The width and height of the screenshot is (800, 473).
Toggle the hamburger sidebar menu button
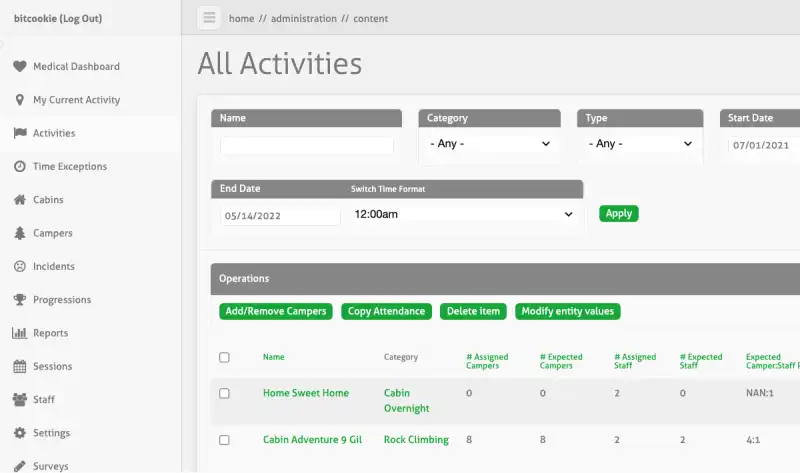(x=209, y=18)
